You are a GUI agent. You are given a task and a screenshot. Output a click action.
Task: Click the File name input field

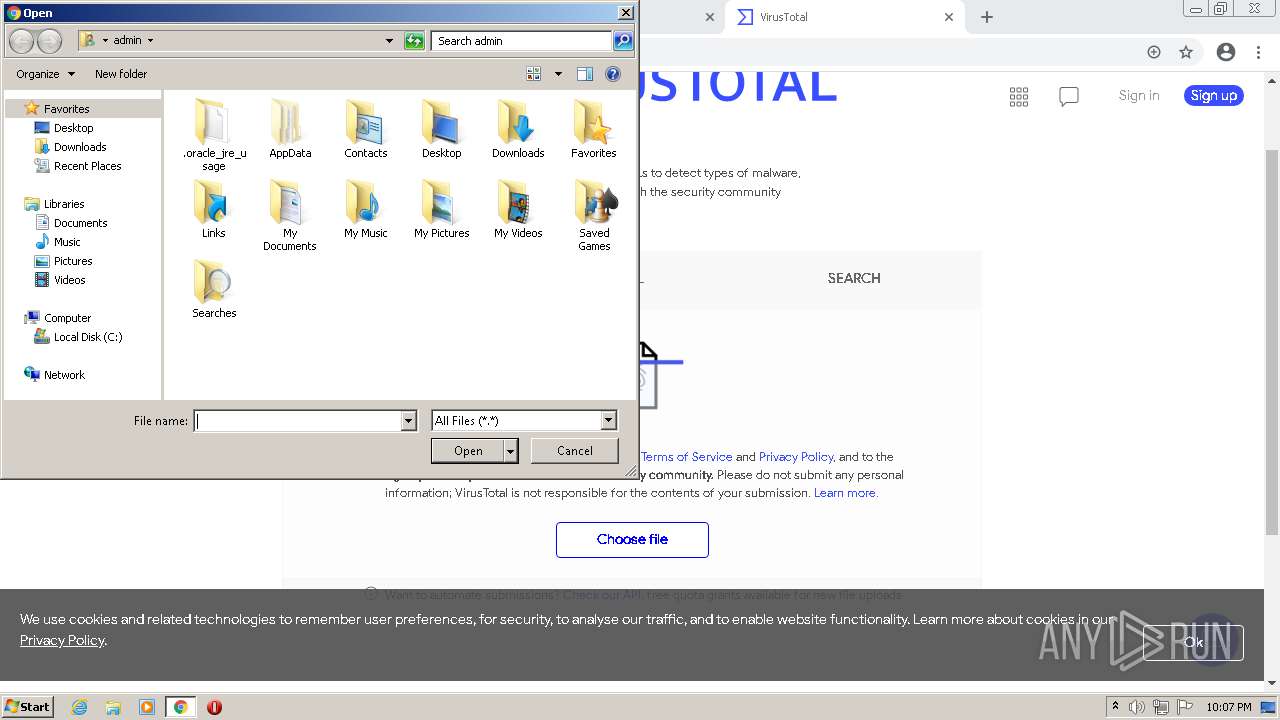[298, 421]
